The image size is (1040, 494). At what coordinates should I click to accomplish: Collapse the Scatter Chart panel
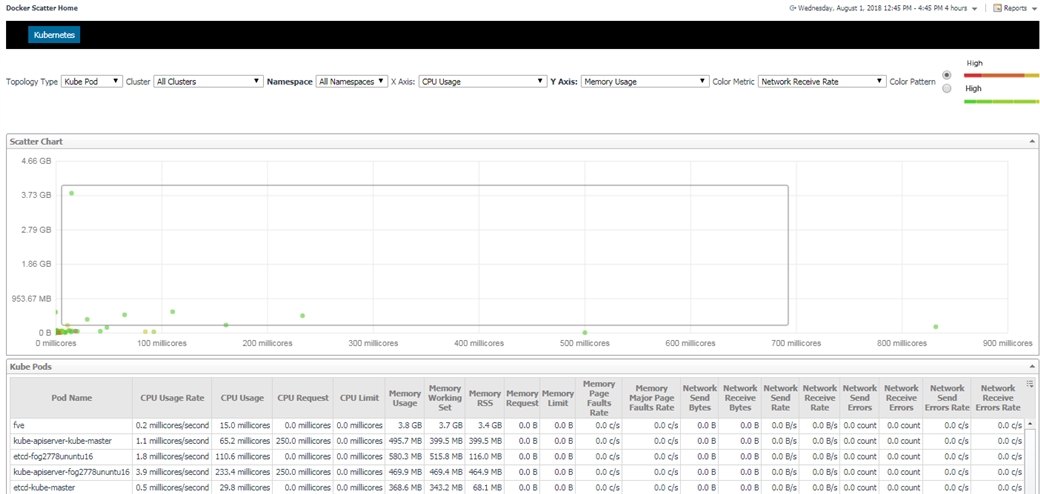(x=1031, y=142)
